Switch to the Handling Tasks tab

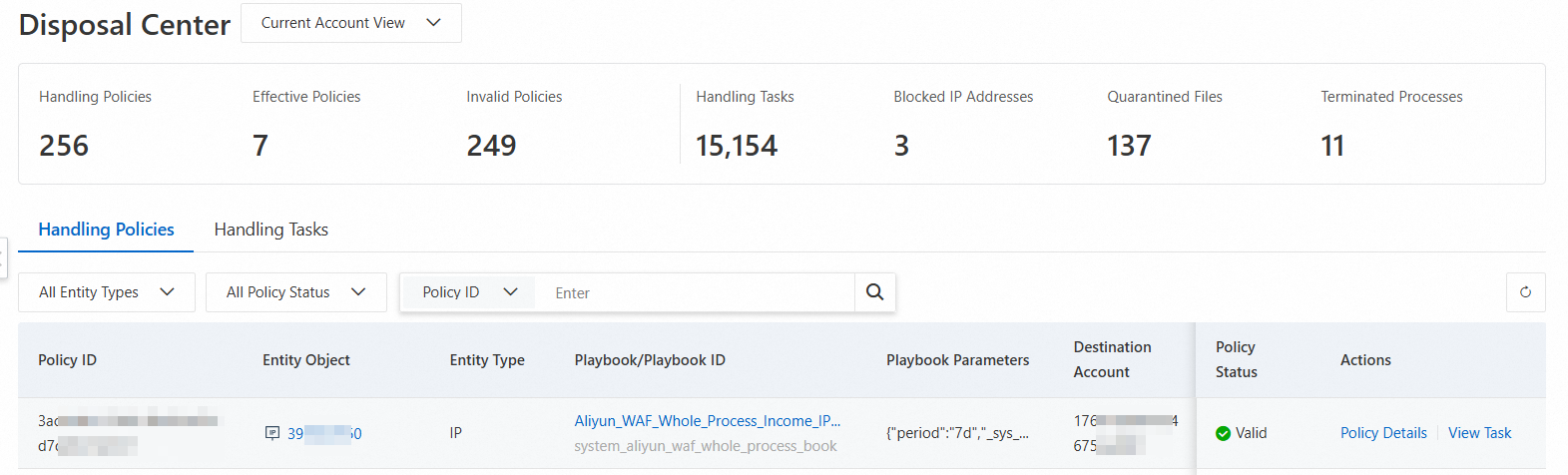click(x=270, y=230)
